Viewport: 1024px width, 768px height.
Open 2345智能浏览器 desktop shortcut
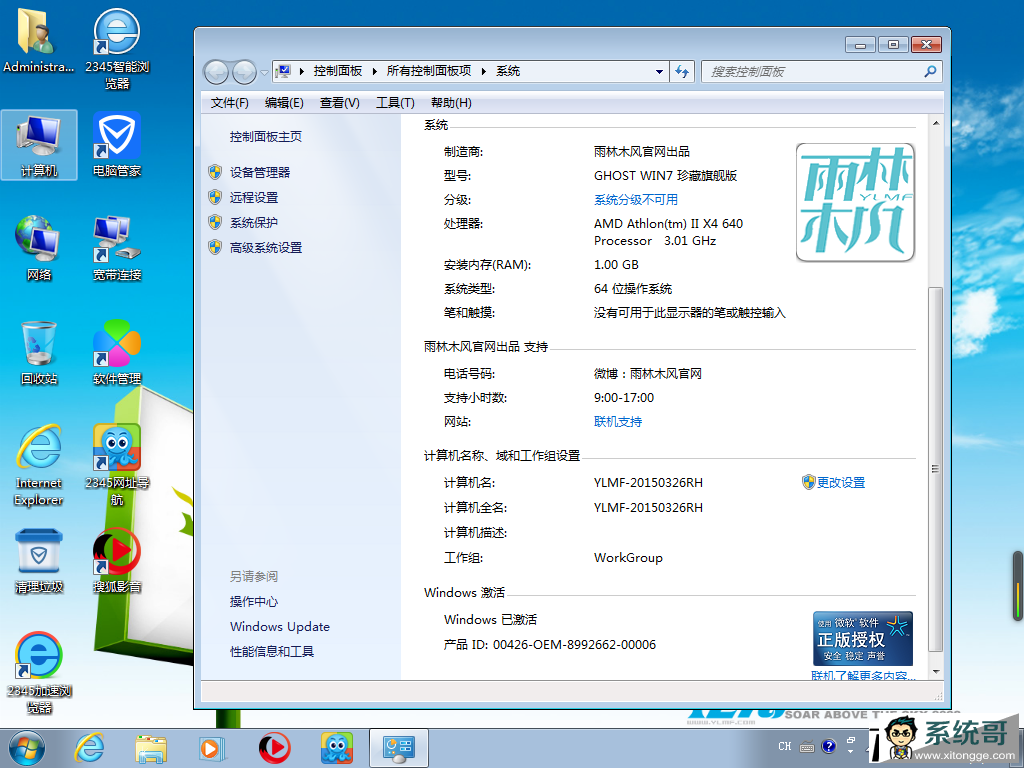[x=117, y=48]
